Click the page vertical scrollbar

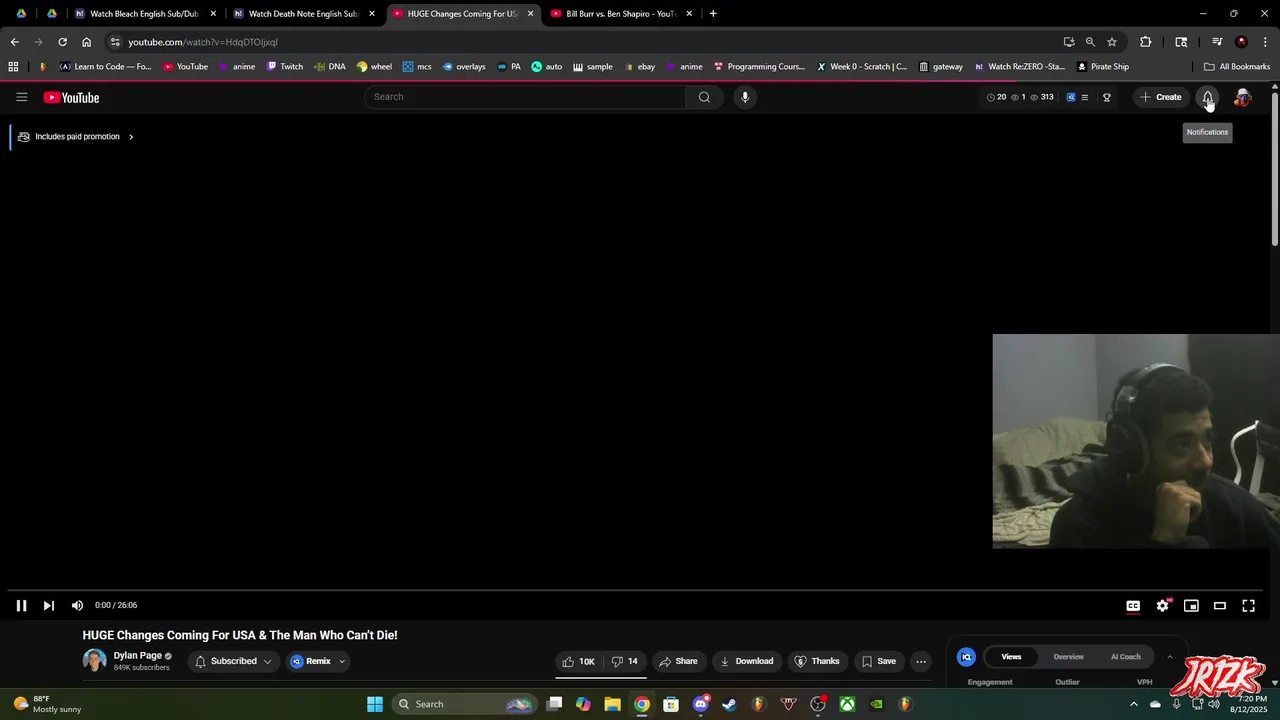tap(1274, 167)
